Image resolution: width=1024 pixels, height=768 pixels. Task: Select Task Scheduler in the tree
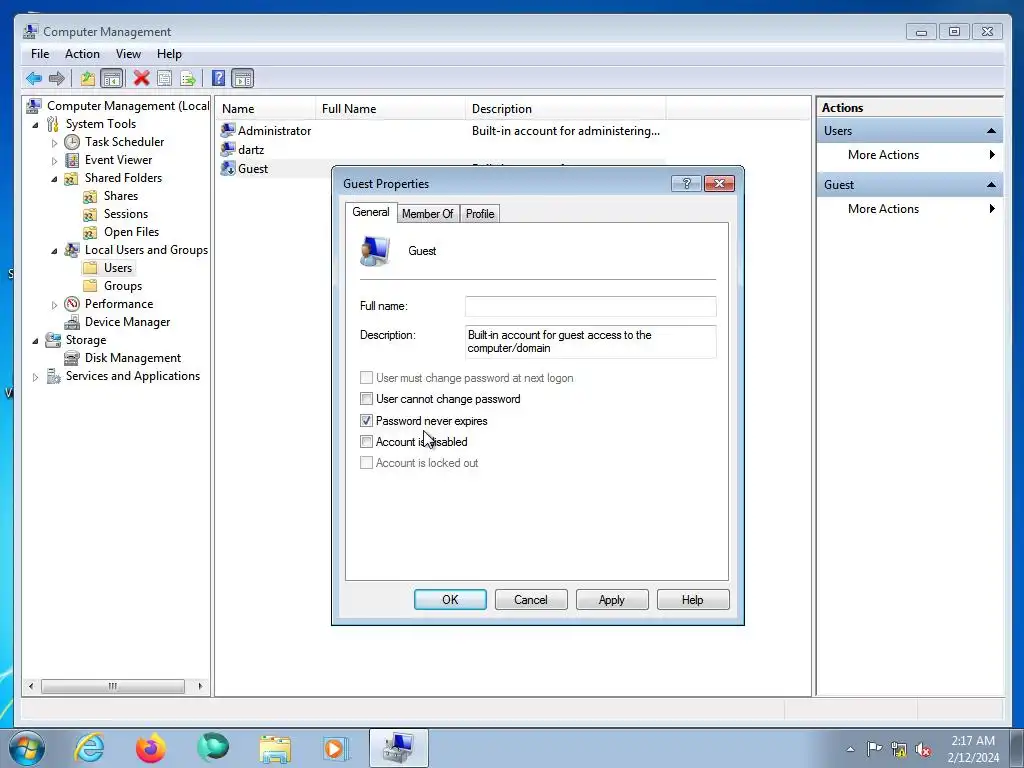124,142
